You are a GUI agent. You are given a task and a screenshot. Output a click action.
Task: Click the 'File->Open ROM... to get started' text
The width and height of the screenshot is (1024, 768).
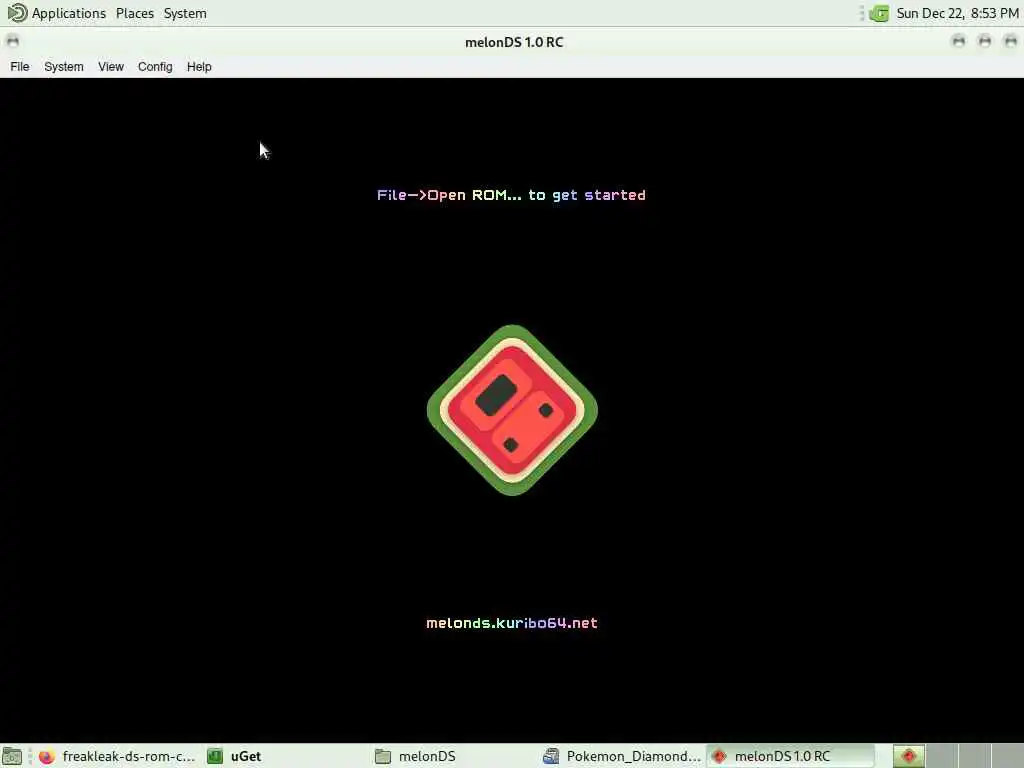tap(511, 195)
